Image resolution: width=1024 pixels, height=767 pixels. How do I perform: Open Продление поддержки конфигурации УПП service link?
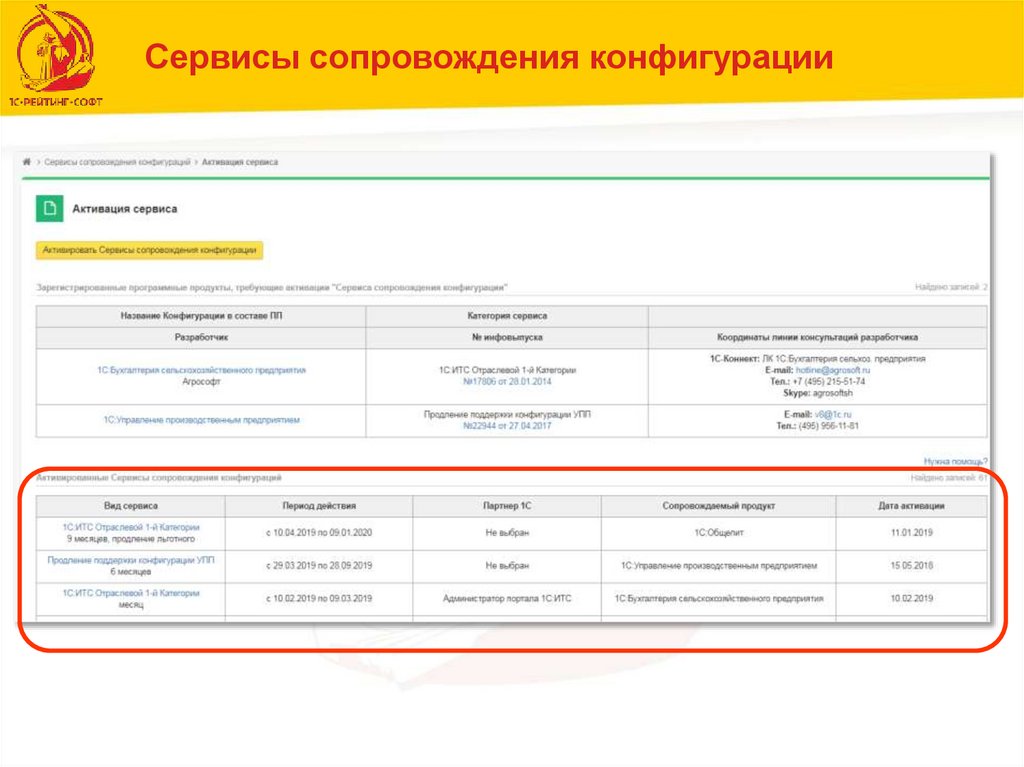point(131,561)
